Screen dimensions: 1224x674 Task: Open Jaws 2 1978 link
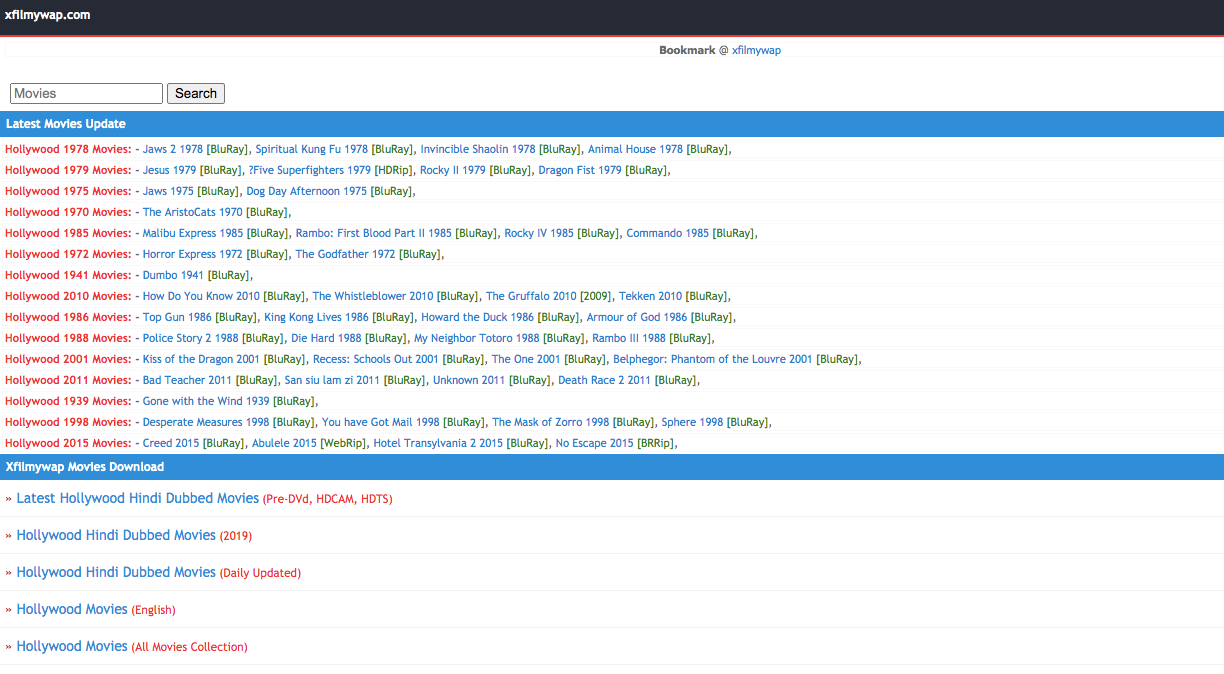click(173, 149)
